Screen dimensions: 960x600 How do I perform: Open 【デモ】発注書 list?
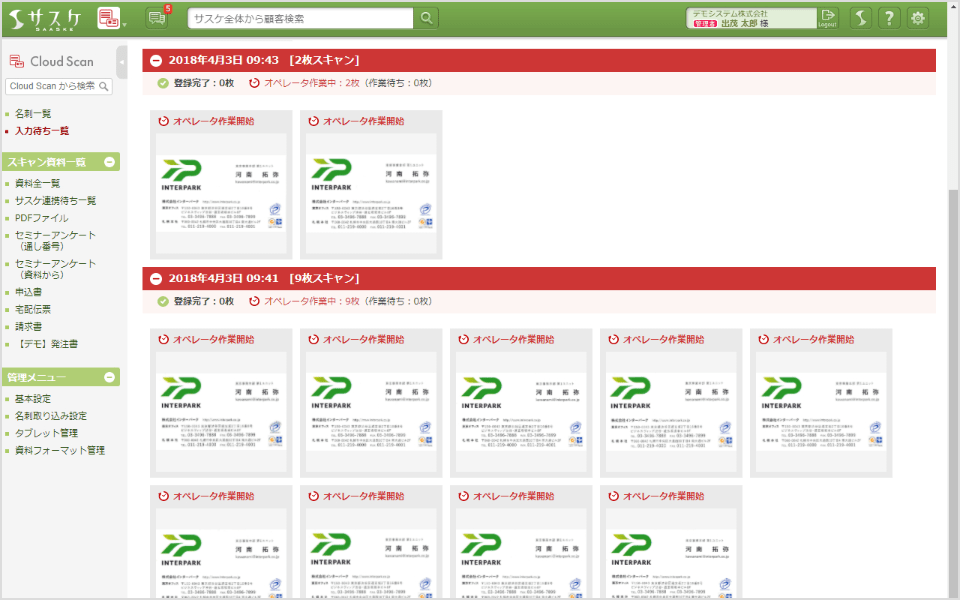47,343
